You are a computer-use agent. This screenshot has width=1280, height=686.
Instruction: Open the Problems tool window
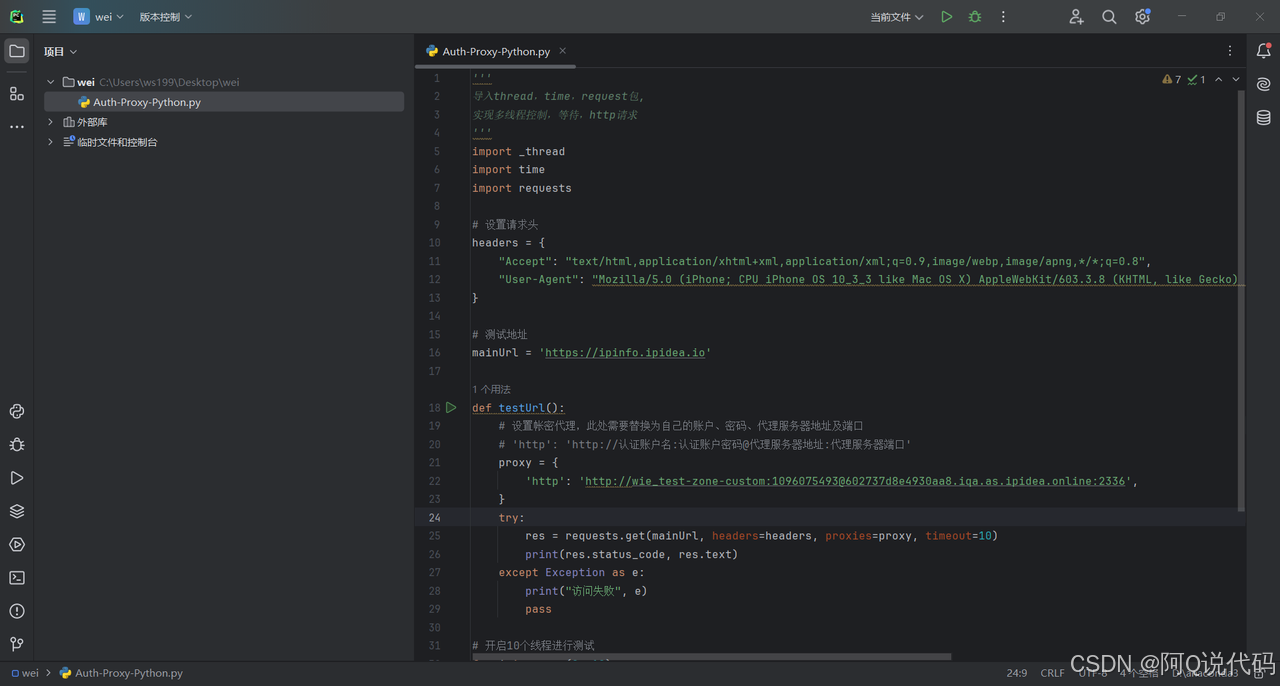17,611
